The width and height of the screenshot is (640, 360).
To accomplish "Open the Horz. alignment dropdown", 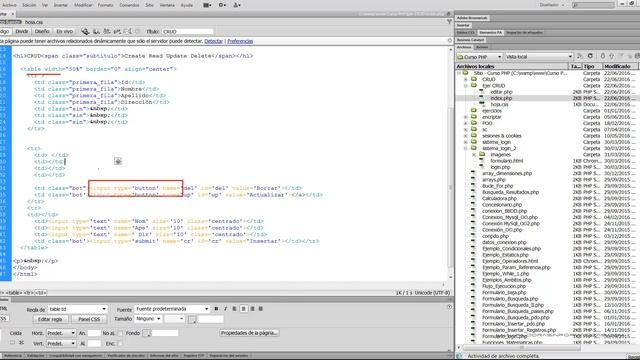I will tap(61, 333).
